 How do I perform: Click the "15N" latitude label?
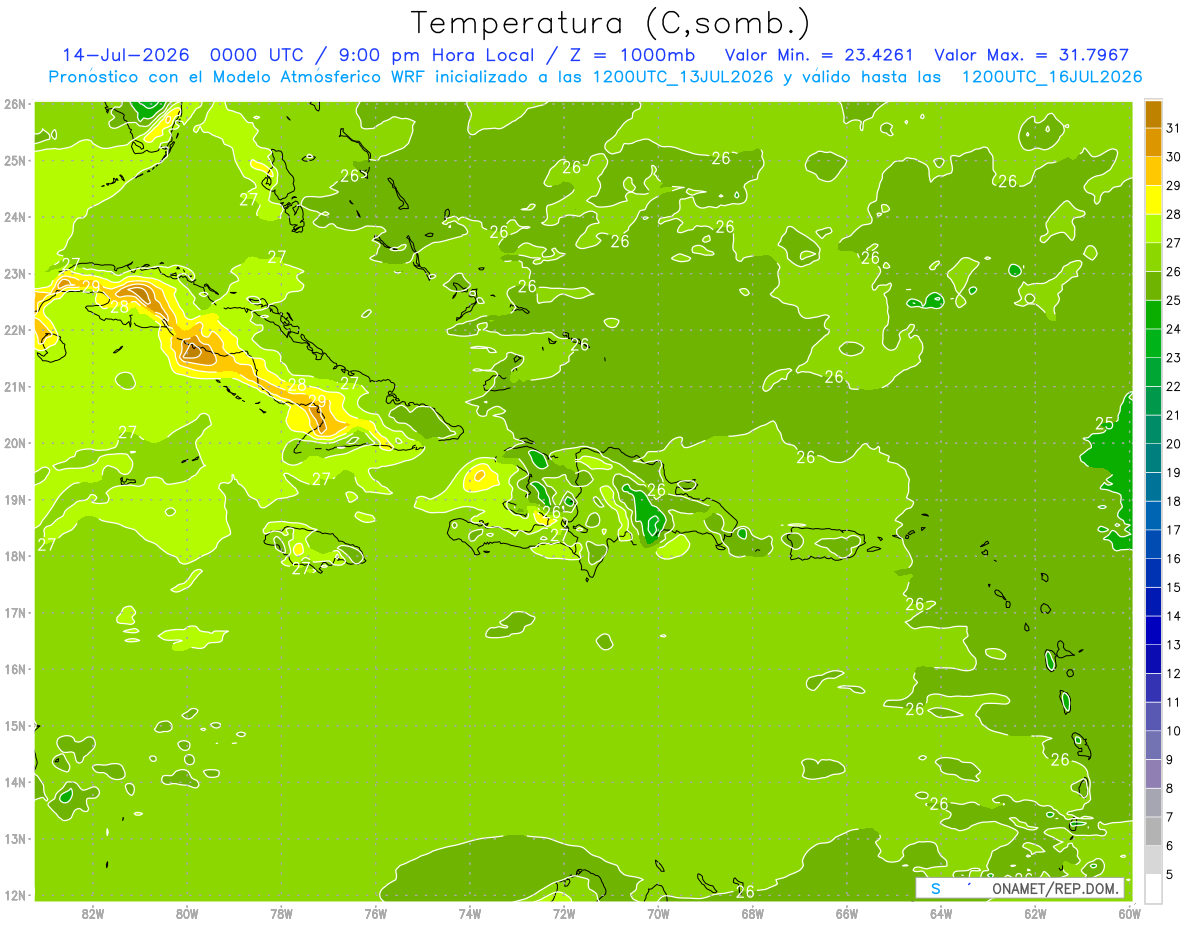click(x=15, y=726)
